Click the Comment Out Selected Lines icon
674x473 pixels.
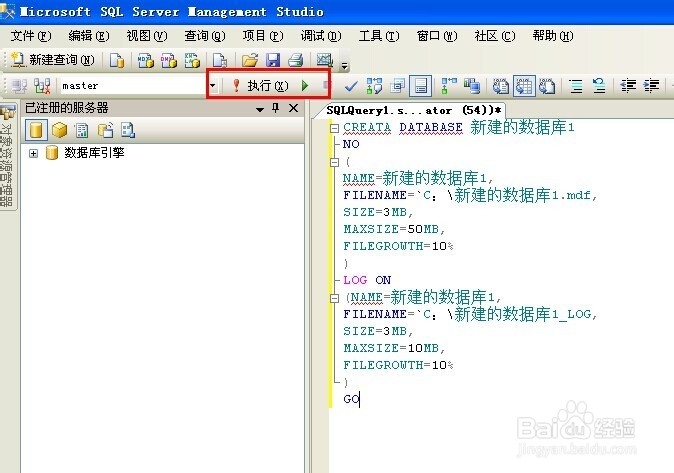click(576, 86)
